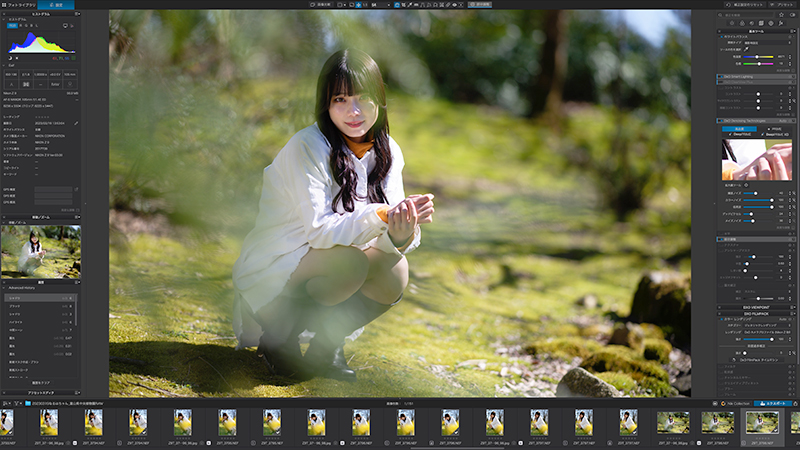Collapse the Advanced History section
800x450 pixels.
pyautogui.click(x=4, y=288)
